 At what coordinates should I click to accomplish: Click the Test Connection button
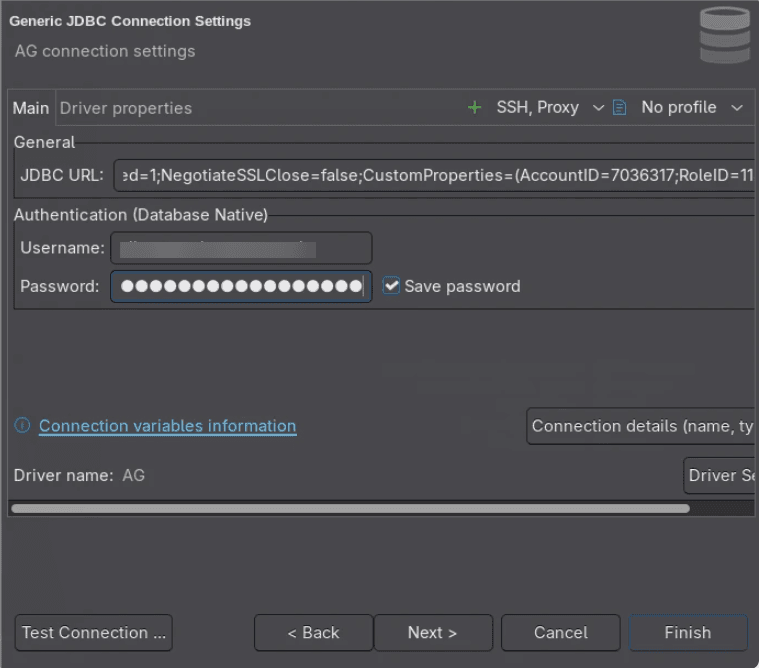(93, 633)
